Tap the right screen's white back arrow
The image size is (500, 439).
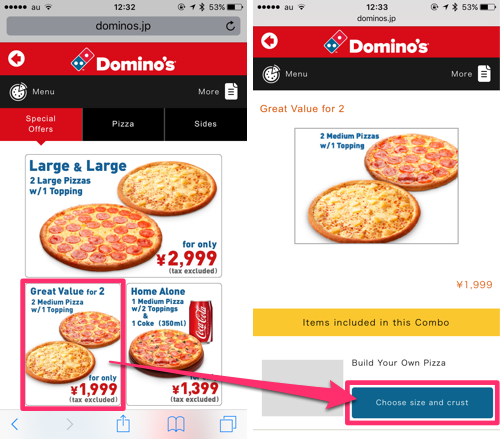click(x=269, y=41)
